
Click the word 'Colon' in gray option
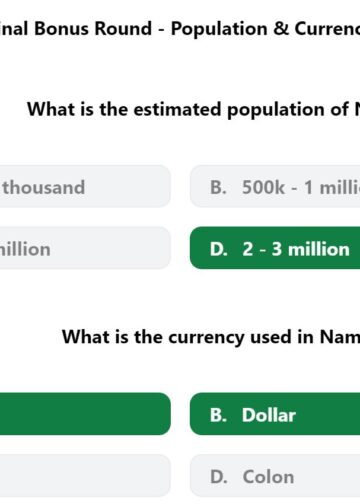click(268, 477)
